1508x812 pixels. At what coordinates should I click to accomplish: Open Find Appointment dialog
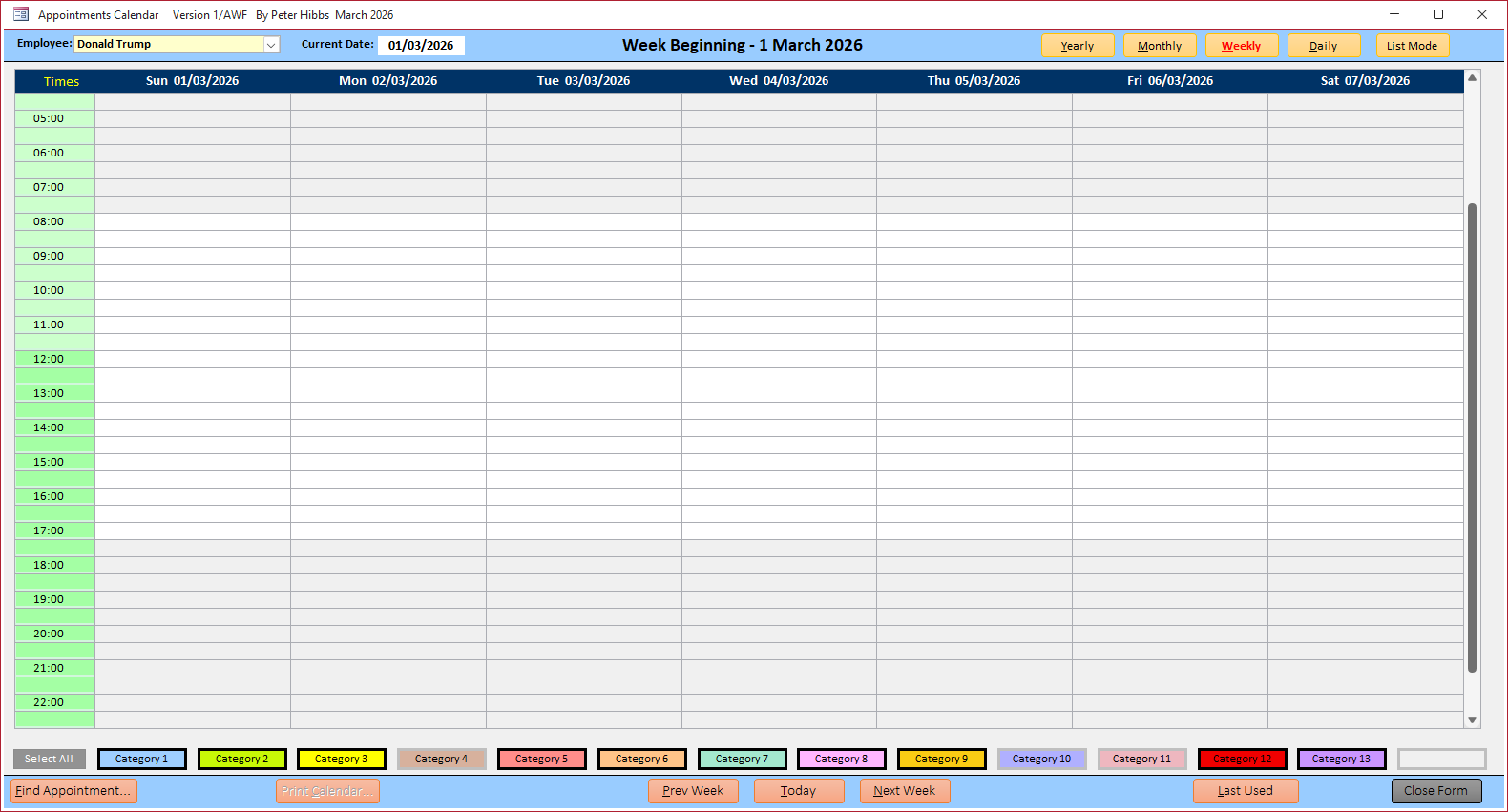point(73,791)
